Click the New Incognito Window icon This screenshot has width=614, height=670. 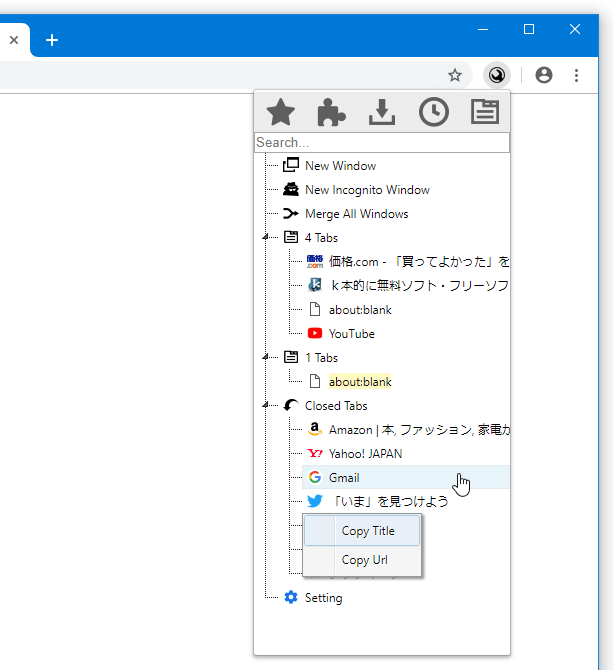[291, 189]
